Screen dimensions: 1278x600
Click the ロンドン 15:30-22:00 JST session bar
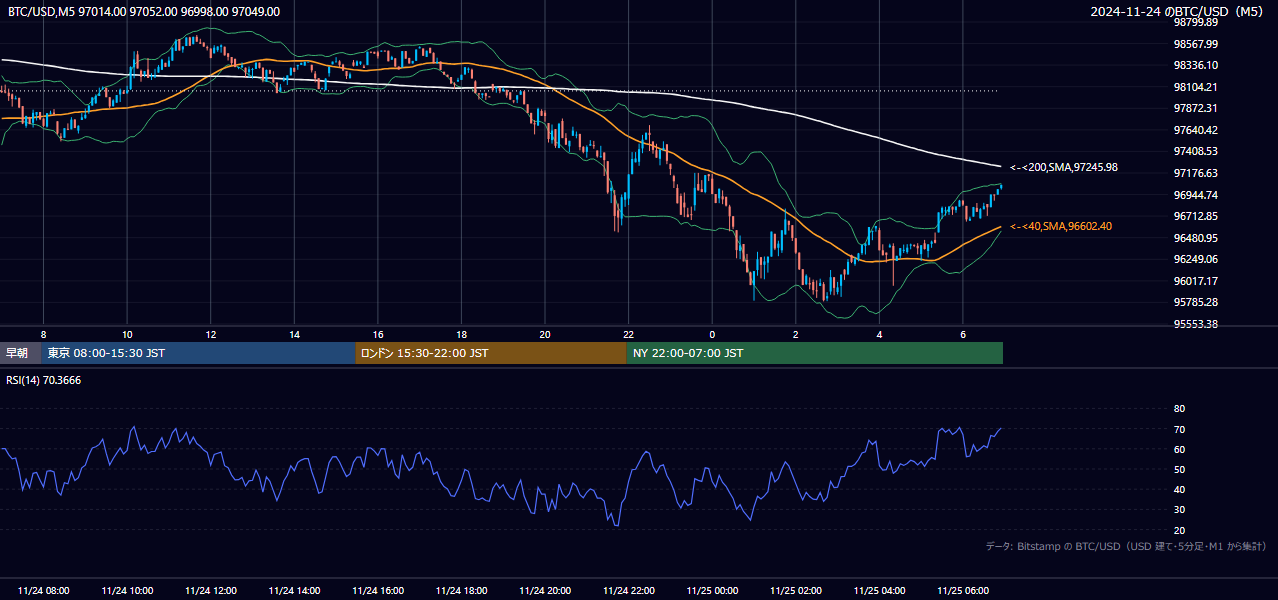(491, 353)
